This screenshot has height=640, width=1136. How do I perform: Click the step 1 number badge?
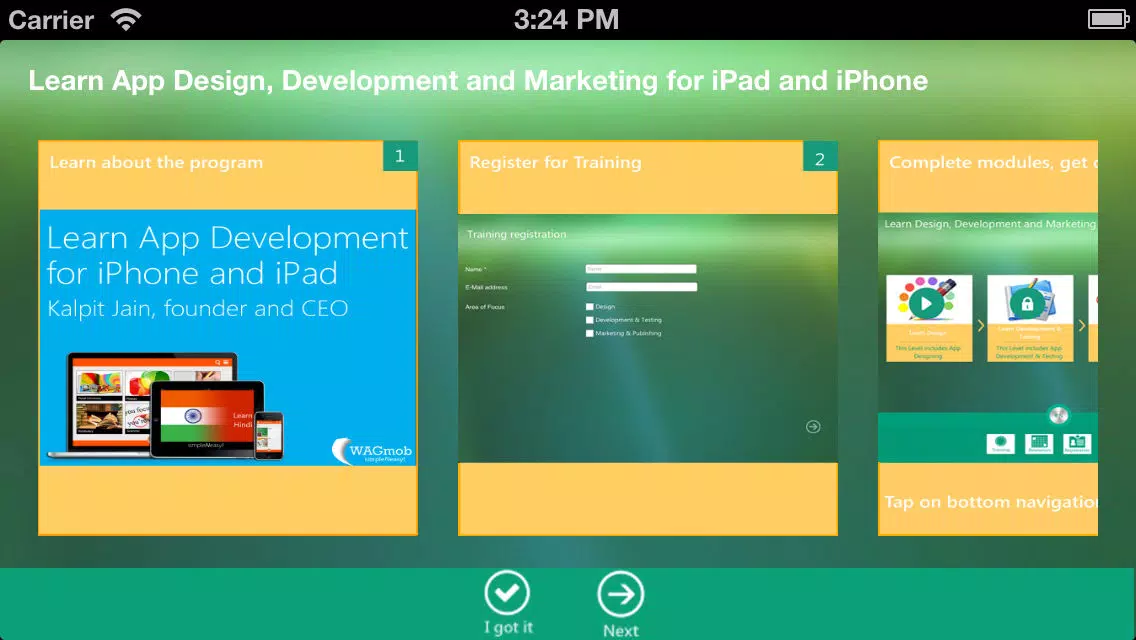[x=400, y=156]
